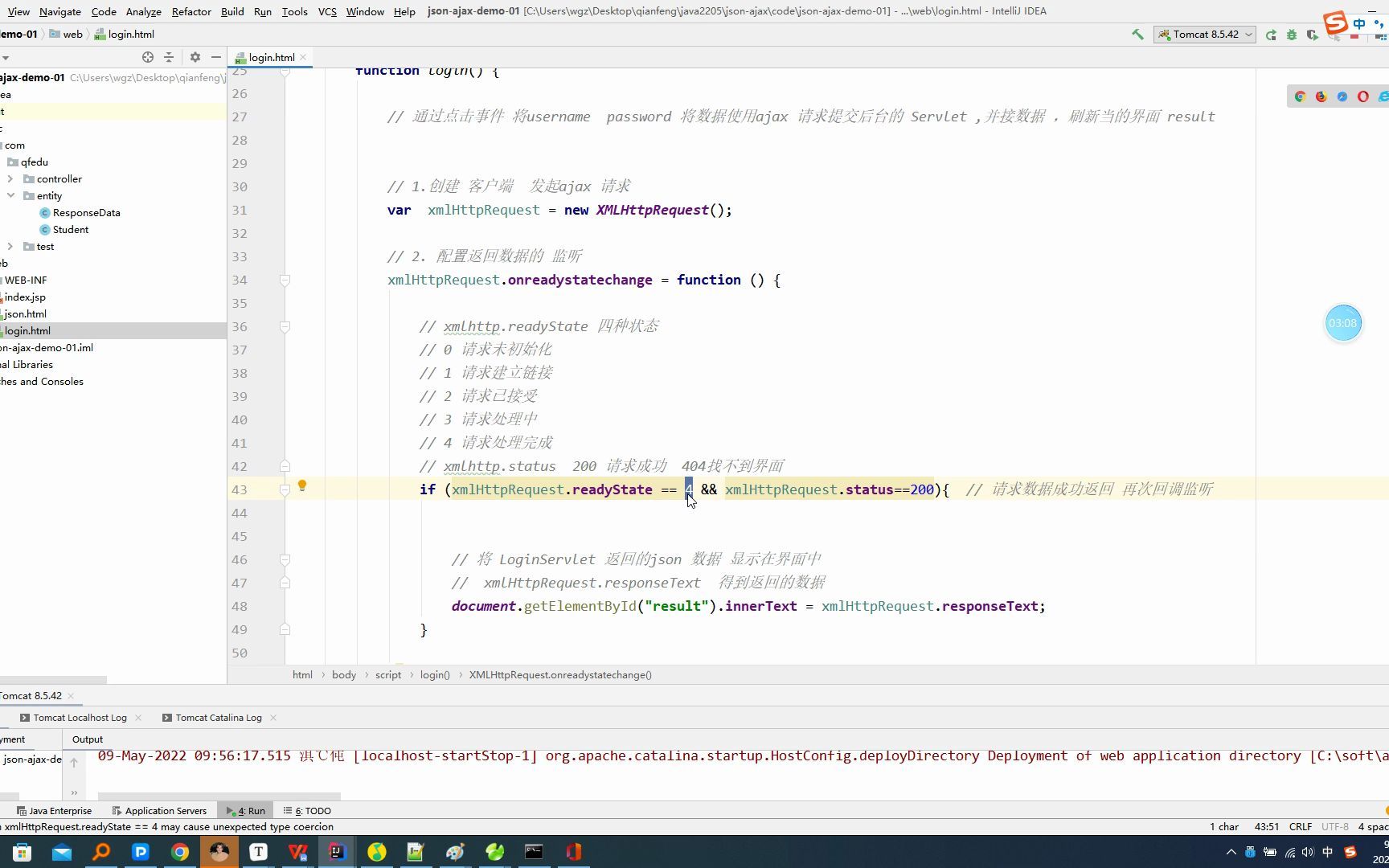Open the VCS menu
This screenshot has width=1389, height=868.
pyautogui.click(x=327, y=11)
